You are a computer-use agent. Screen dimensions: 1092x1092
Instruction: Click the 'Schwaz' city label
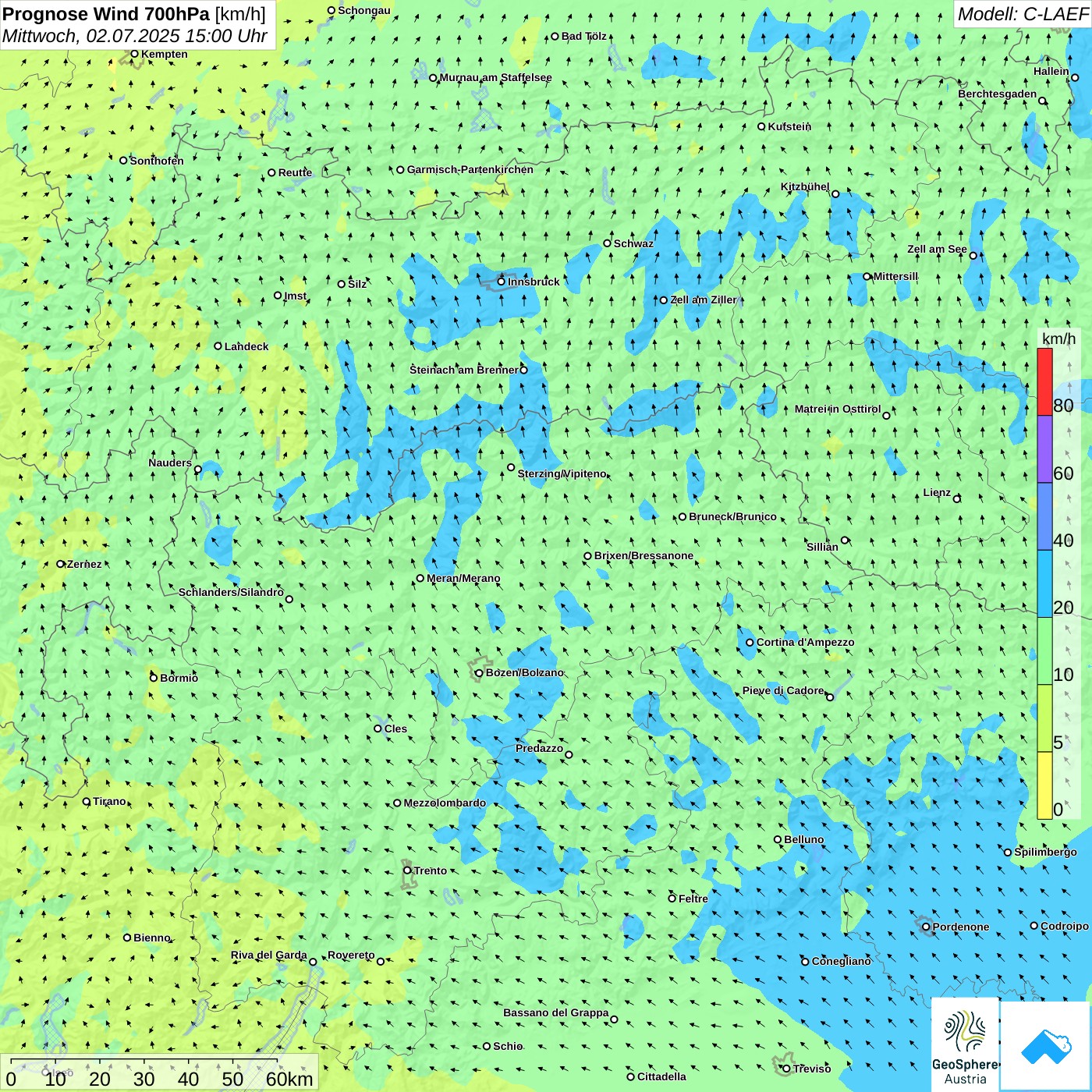pyautogui.click(x=633, y=243)
